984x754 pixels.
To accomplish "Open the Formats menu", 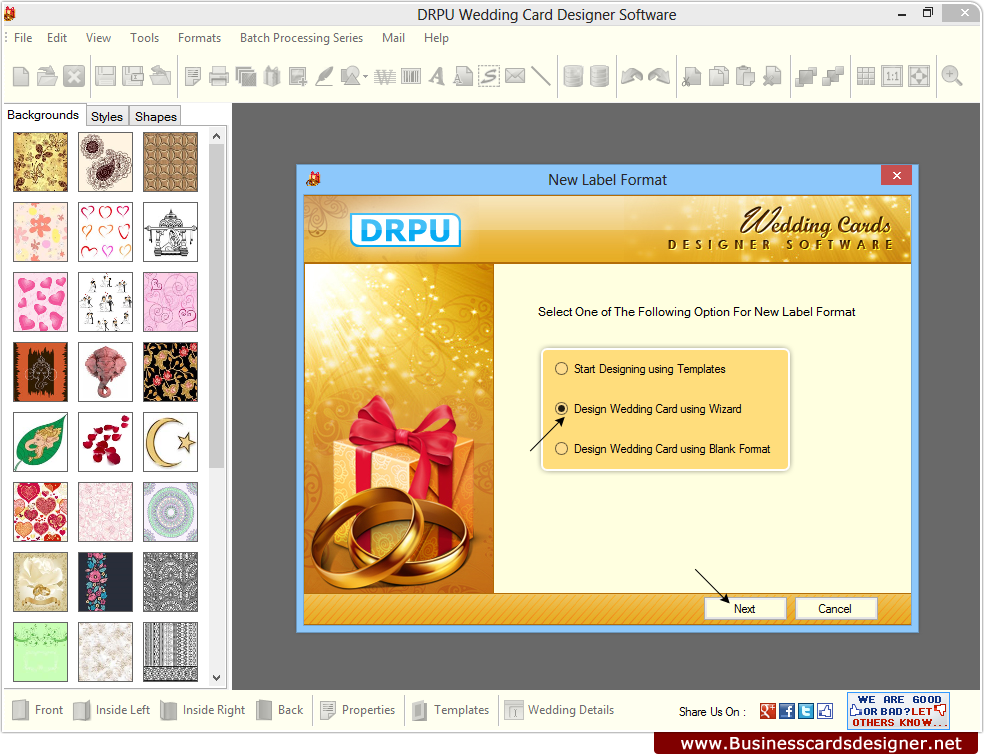I will (199, 38).
